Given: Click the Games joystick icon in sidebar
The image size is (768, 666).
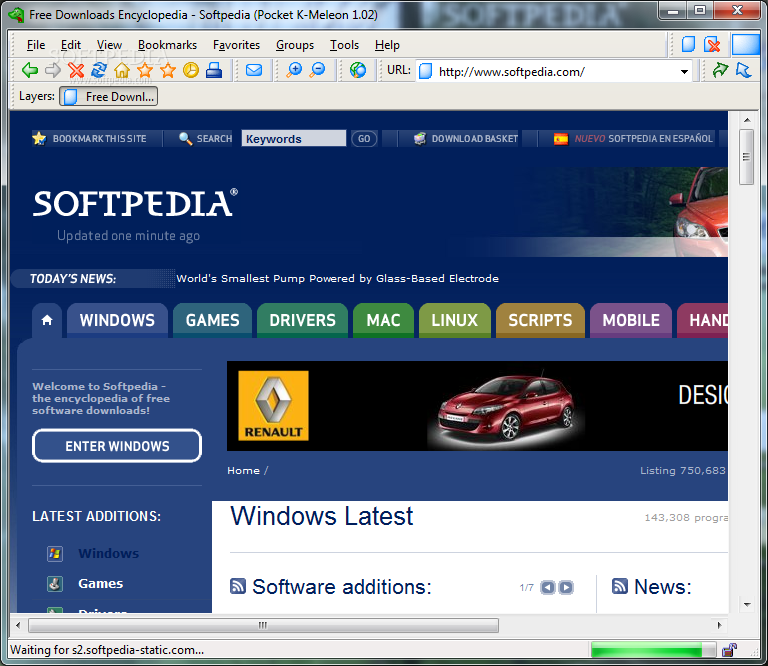Looking at the screenshot, I should pyautogui.click(x=55, y=584).
